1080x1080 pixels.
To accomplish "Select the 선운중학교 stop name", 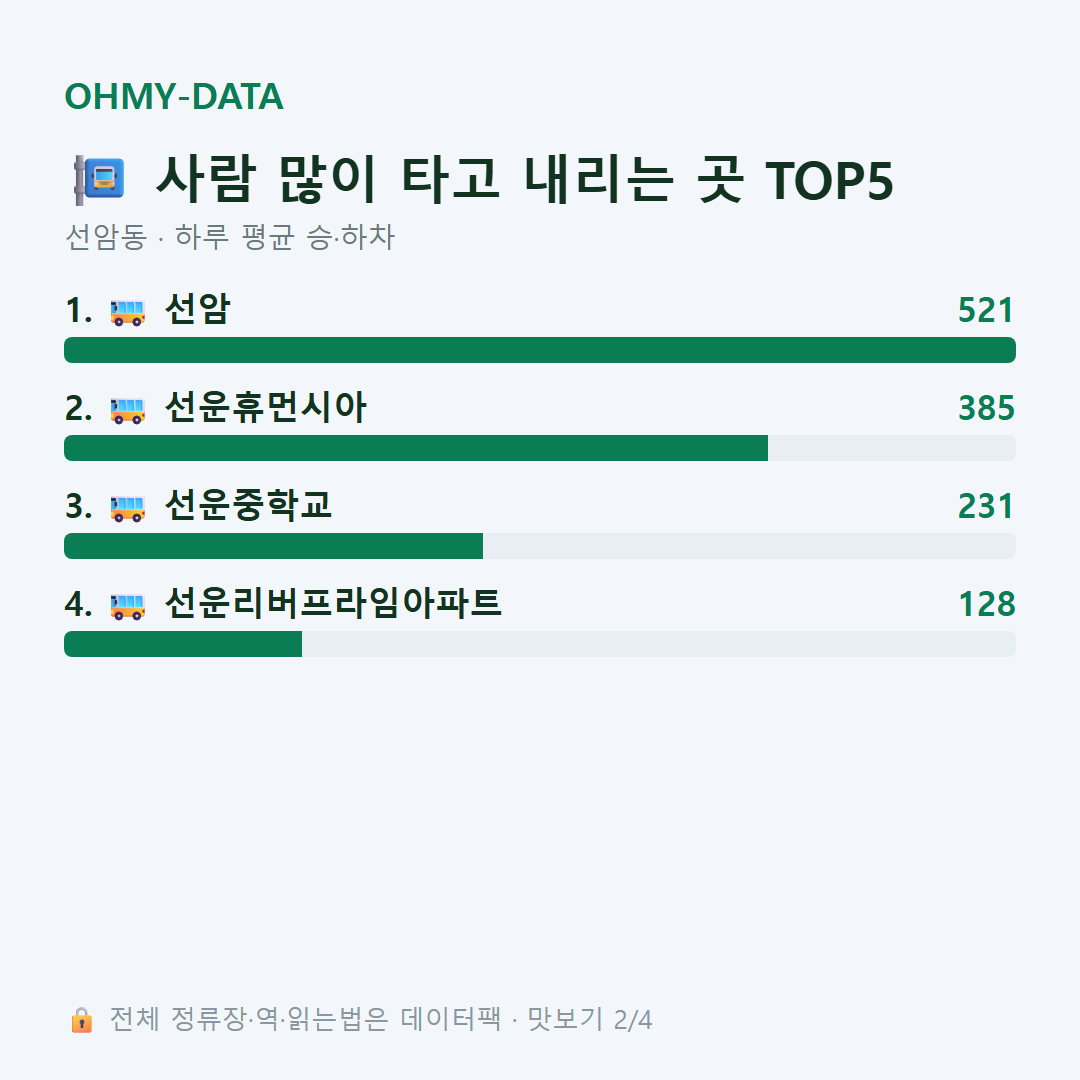I will [249, 506].
